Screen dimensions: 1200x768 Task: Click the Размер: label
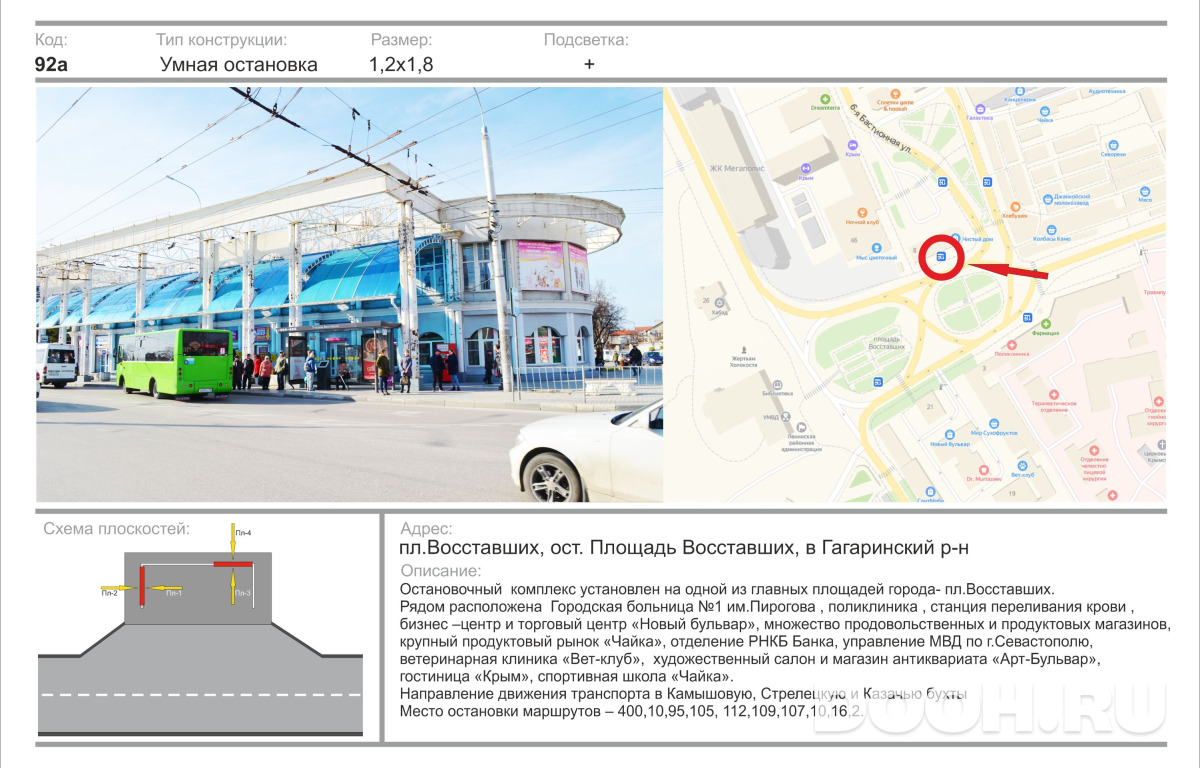point(402,40)
